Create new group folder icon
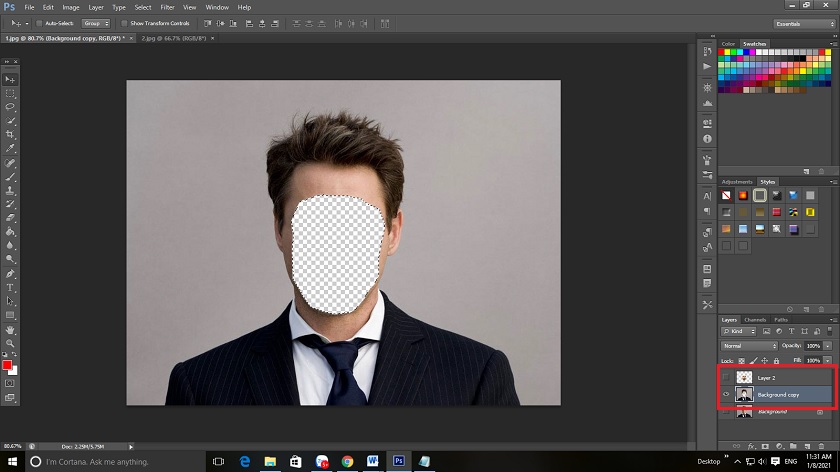Screen dimensions: 840x472 (793, 446)
